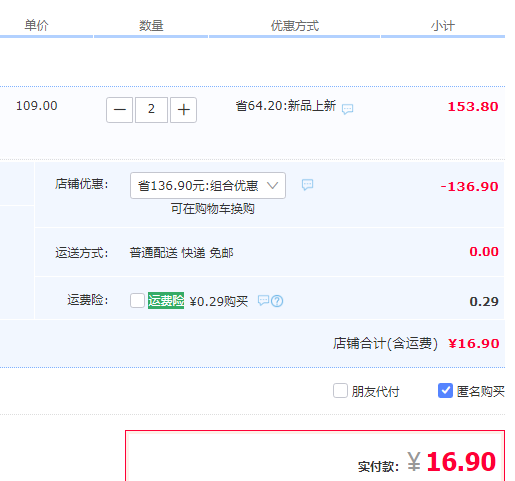Click the comment icon next to 店铺优惠 dropdown
The image size is (515, 481).
tap(307, 184)
